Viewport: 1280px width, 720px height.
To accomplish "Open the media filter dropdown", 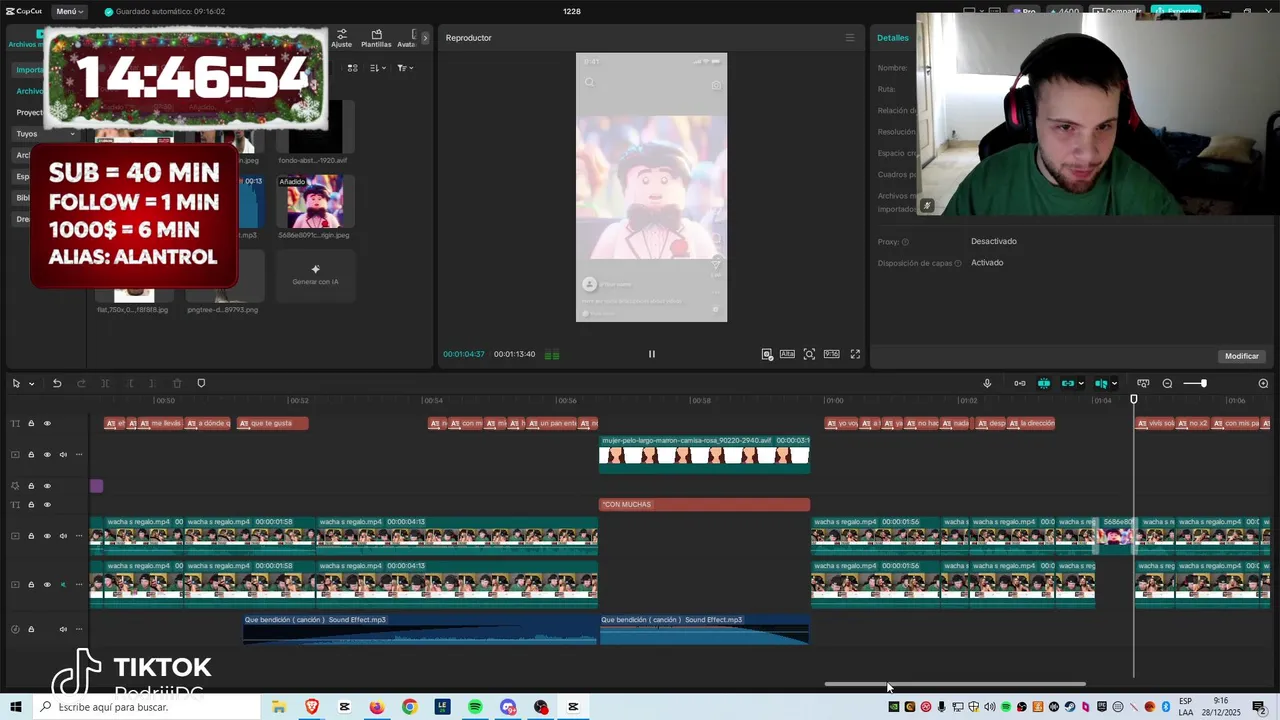I will point(404,68).
